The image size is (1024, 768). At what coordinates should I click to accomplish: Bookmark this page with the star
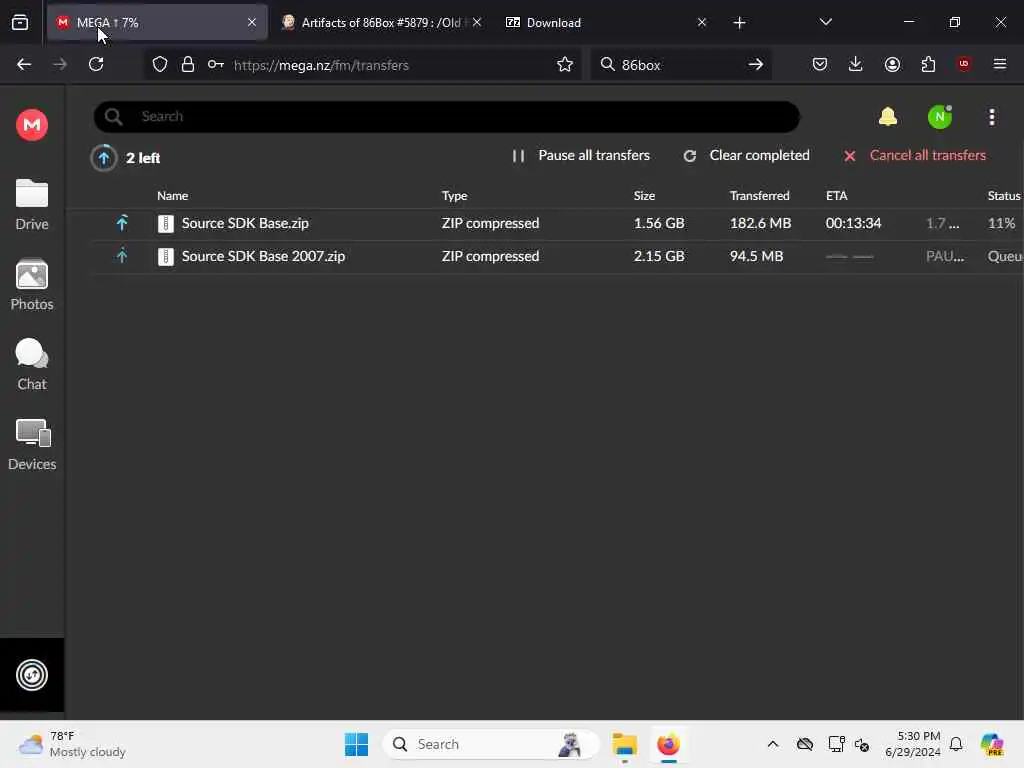565,64
